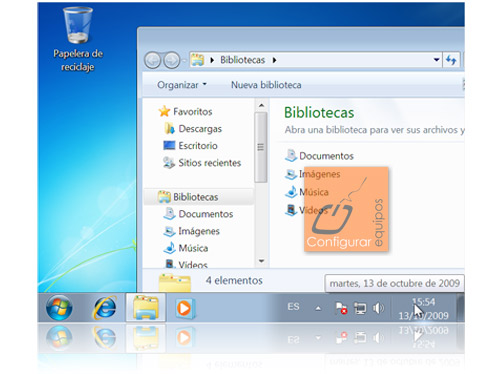The width and height of the screenshot is (500, 374).
Task: Click the Imágenes library icon in the main pane
Action: coord(291,174)
